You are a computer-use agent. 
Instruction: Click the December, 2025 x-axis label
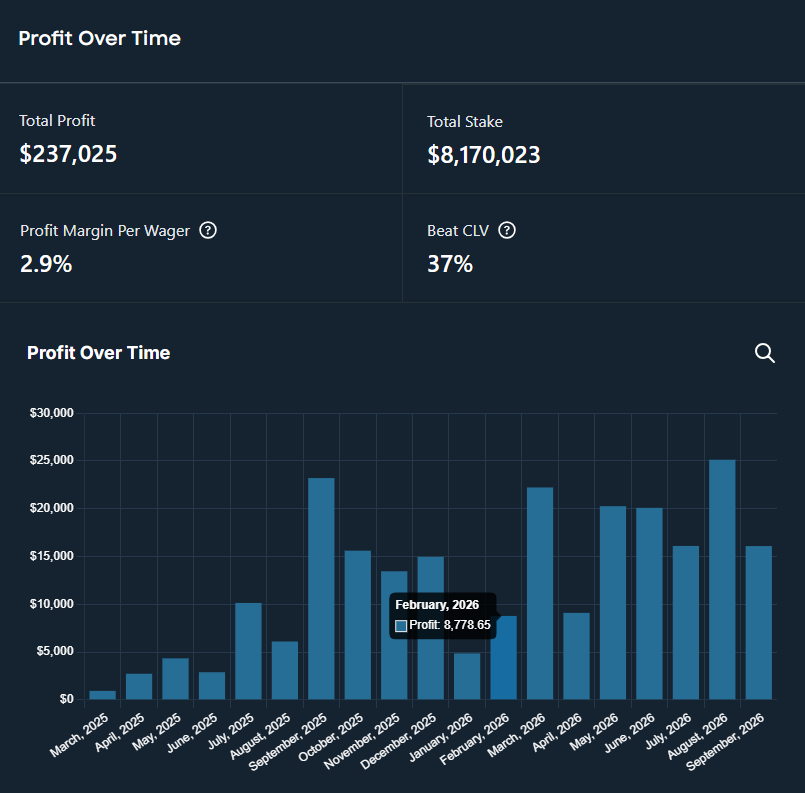tap(398, 741)
